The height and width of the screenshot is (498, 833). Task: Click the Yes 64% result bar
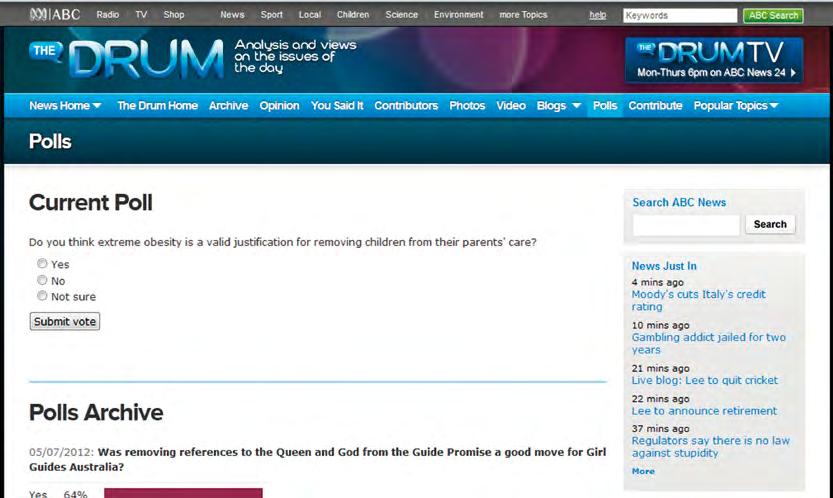pyautogui.click(x=183, y=493)
